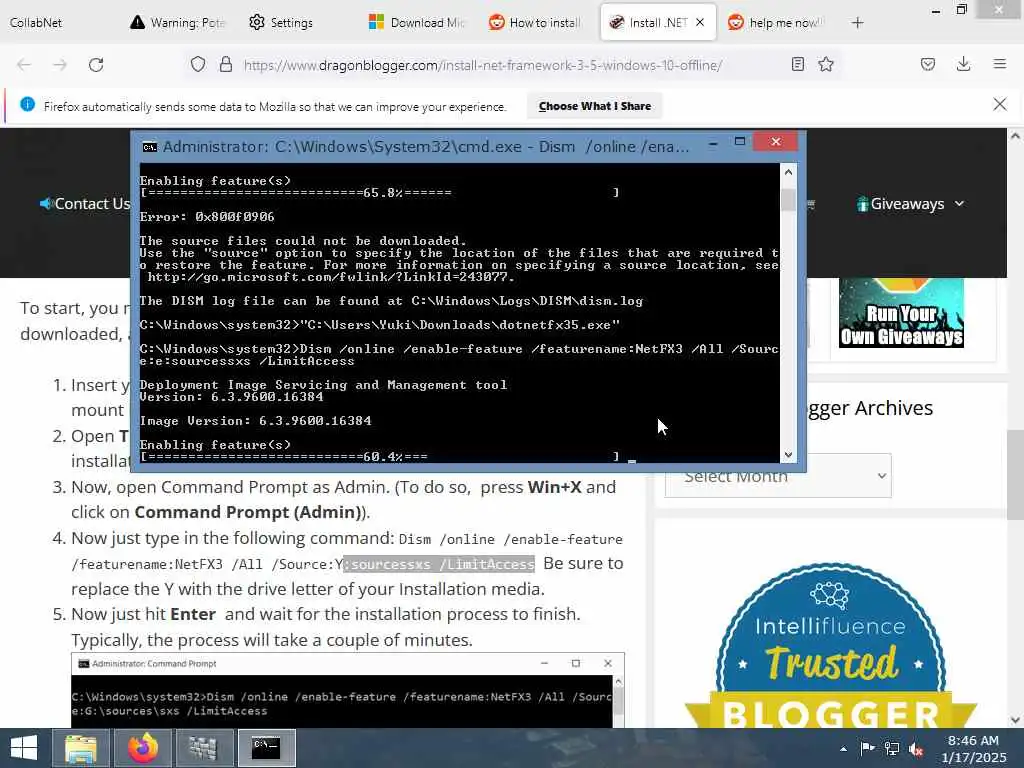1024x768 pixels.
Task: Click the bold Command Prompt (Admin) text
Action: pos(249,513)
